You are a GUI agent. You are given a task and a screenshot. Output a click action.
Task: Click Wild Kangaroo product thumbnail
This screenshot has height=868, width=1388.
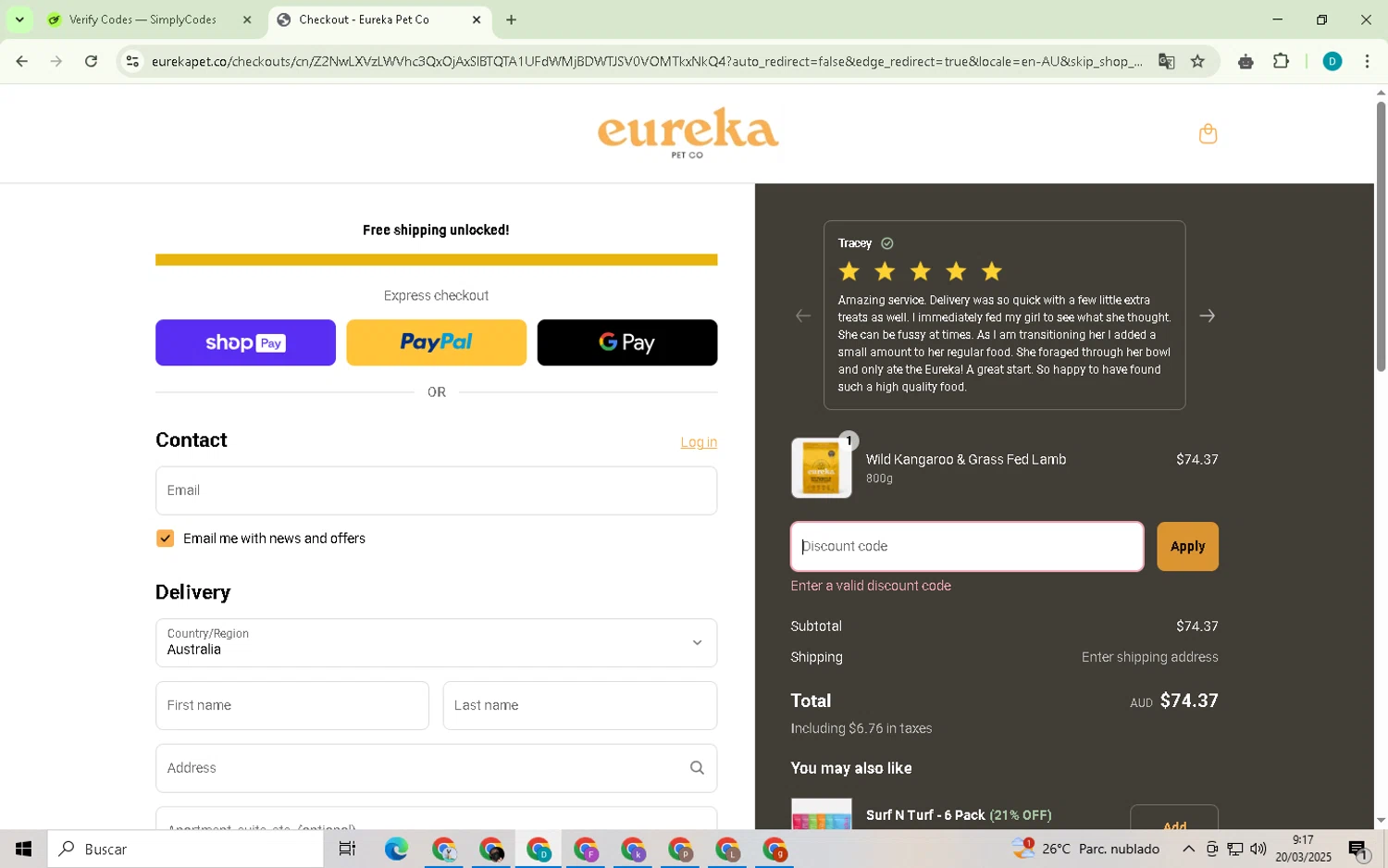point(821,468)
